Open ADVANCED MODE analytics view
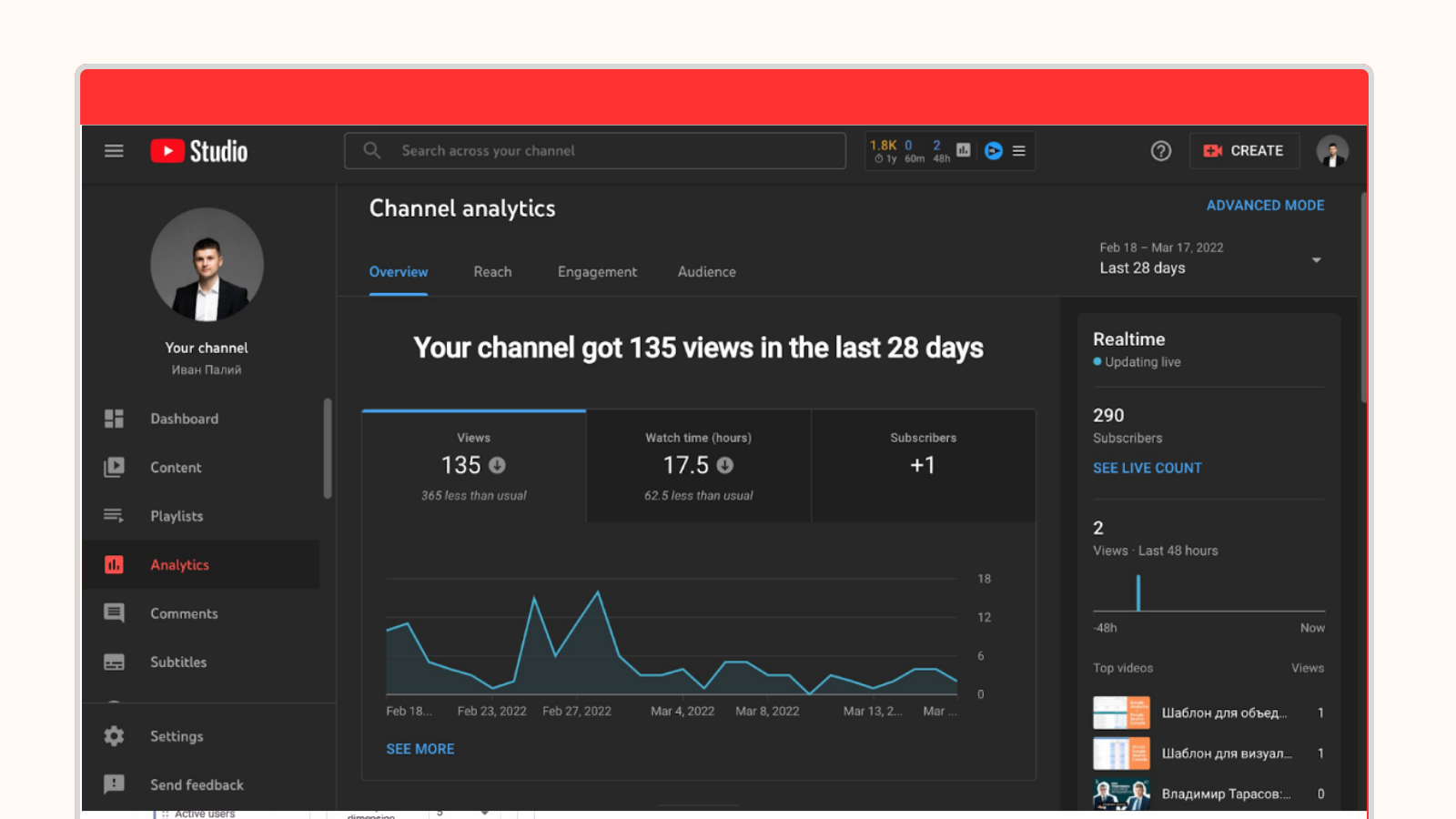Screen dimensions: 1456x819 tap(1266, 205)
